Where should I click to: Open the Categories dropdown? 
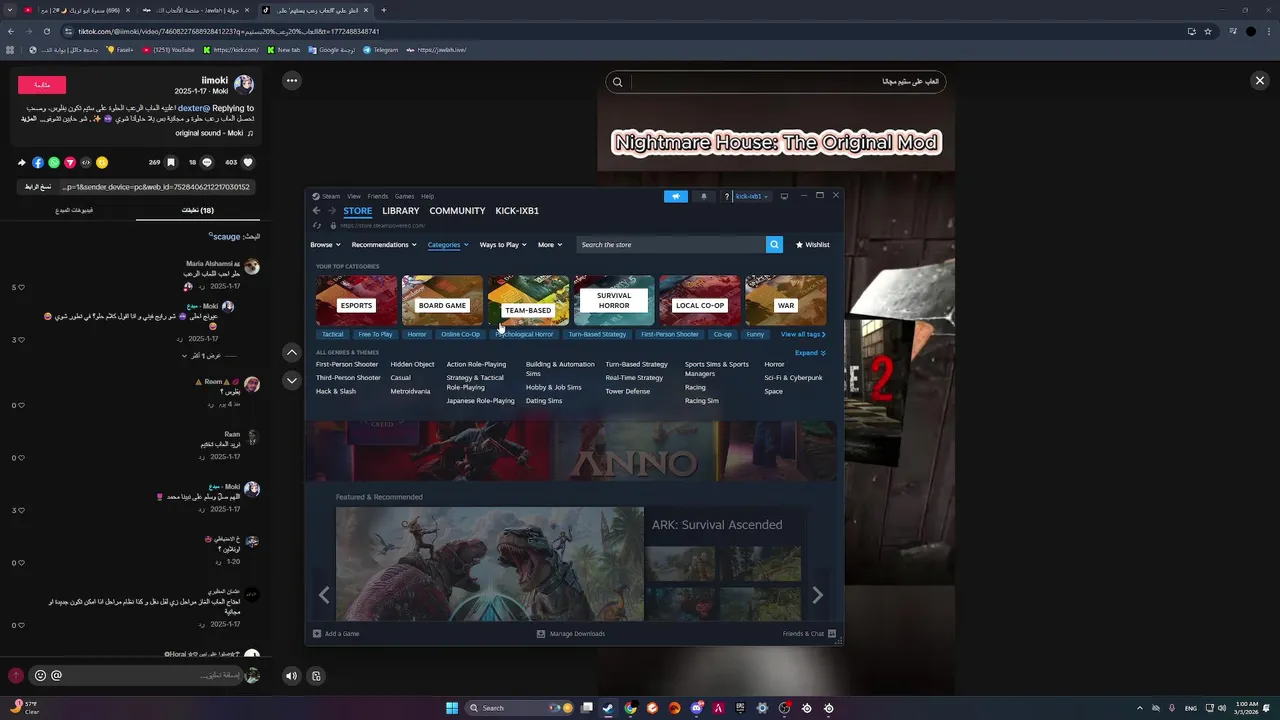(448, 244)
